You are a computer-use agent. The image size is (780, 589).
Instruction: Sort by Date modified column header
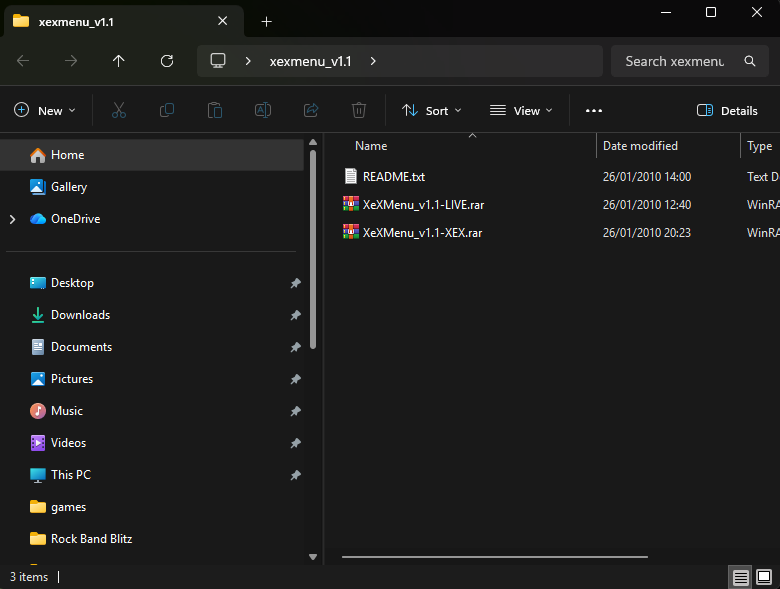pos(640,146)
